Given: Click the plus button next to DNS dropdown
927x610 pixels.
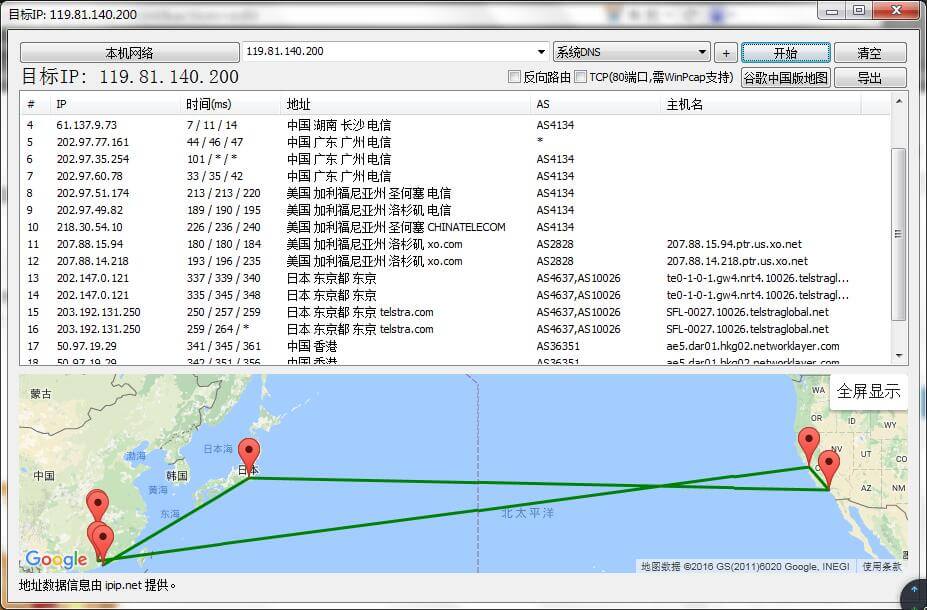Looking at the screenshot, I should point(726,53).
